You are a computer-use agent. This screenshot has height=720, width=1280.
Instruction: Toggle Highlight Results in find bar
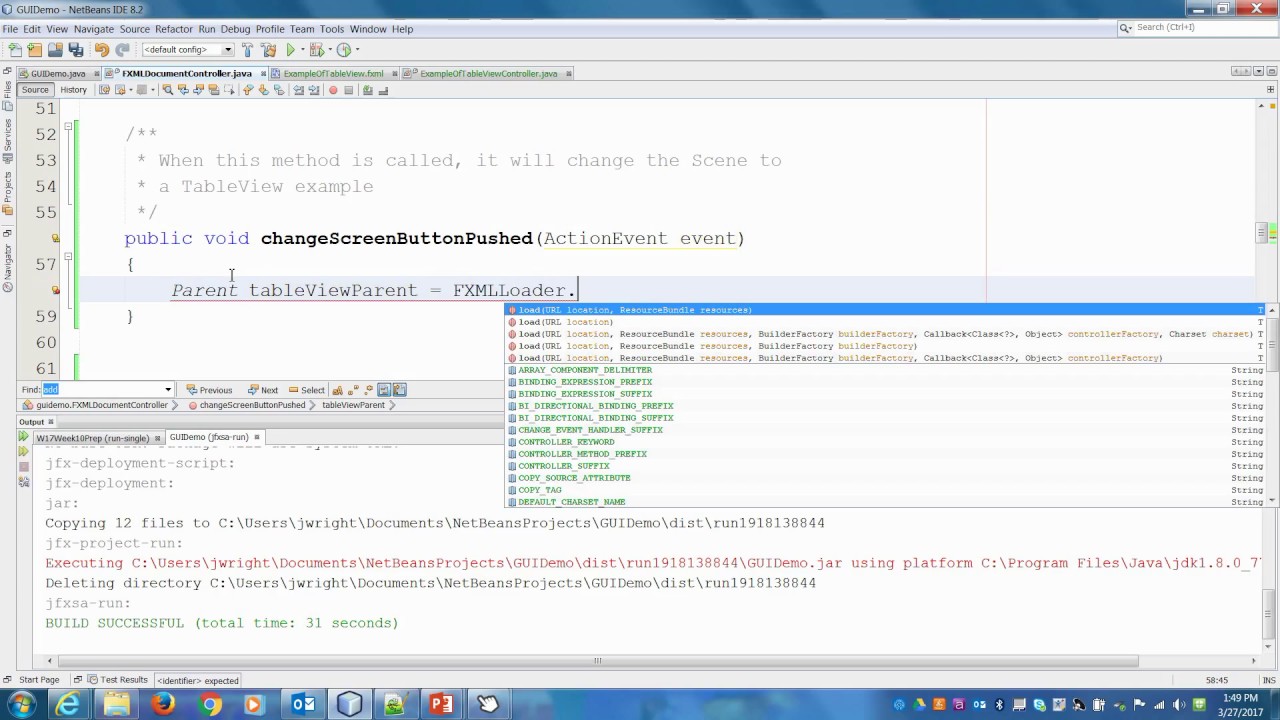(384, 390)
